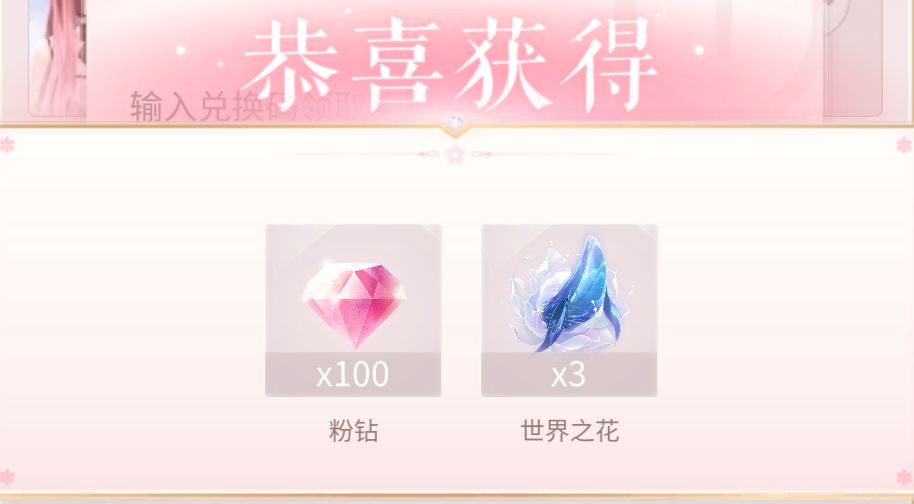
Task: Select the 粉钻 item name label
Action: [353, 431]
